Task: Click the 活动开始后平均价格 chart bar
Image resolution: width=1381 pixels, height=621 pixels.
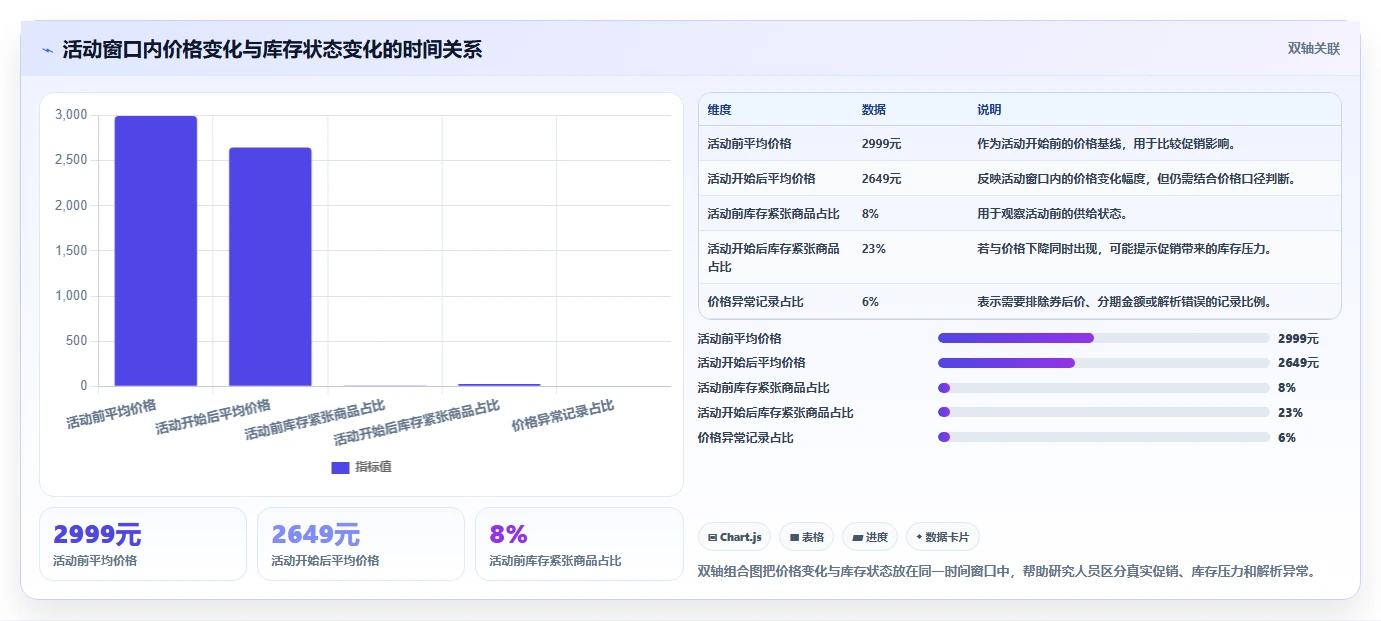Action: pyautogui.click(x=270, y=267)
